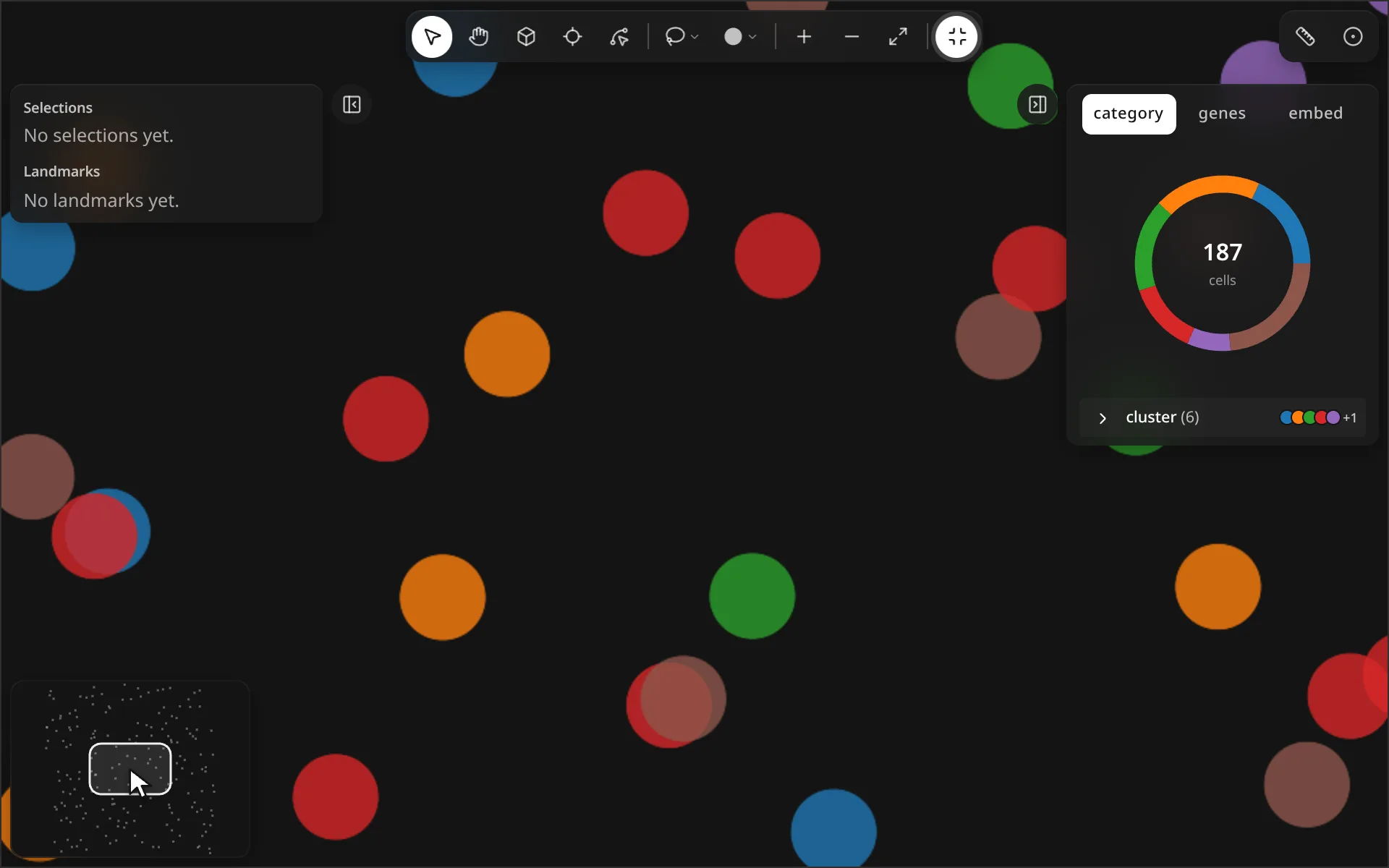Click the circle-dot recenter icon
Viewport: 1389px width, 868px height.
coord(1353,37)
